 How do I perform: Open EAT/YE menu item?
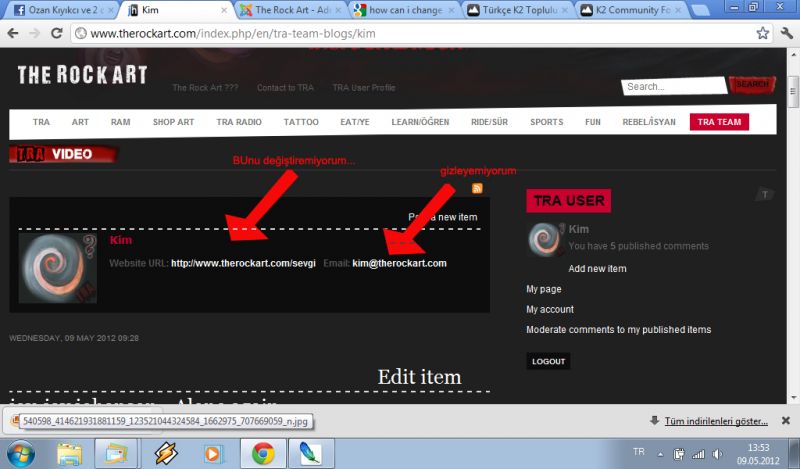click(355, 122)
